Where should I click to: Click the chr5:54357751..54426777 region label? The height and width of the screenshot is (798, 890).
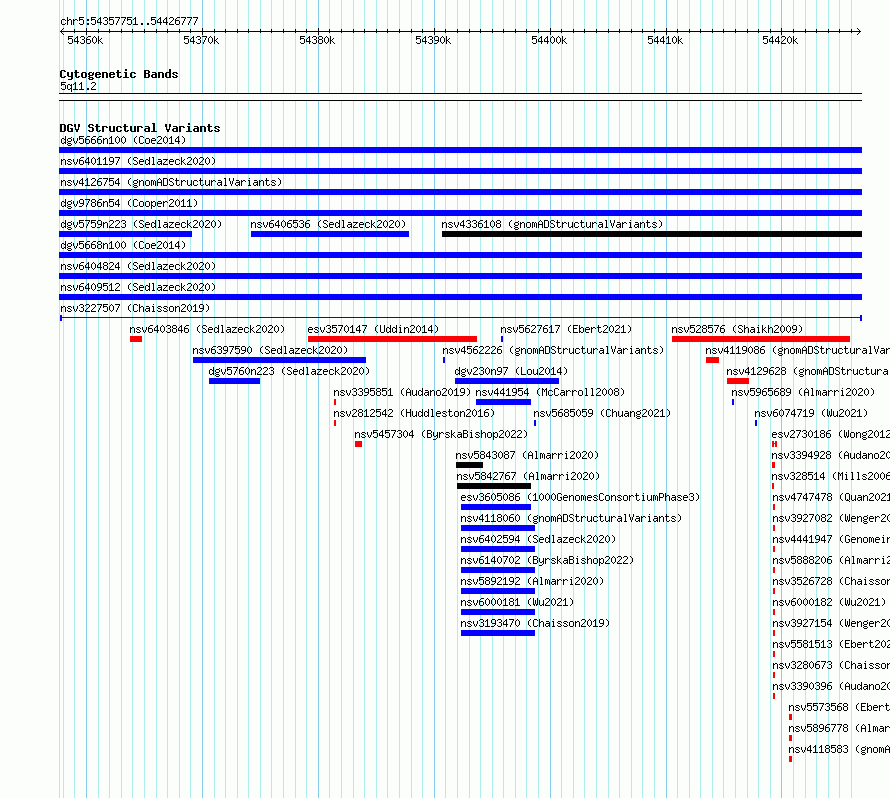pos(129,22)
